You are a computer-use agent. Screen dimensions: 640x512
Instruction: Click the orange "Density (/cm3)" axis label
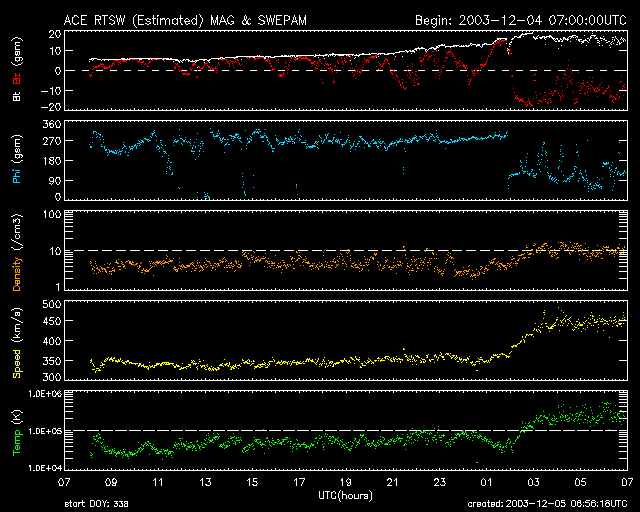click(x=17, y=252)
